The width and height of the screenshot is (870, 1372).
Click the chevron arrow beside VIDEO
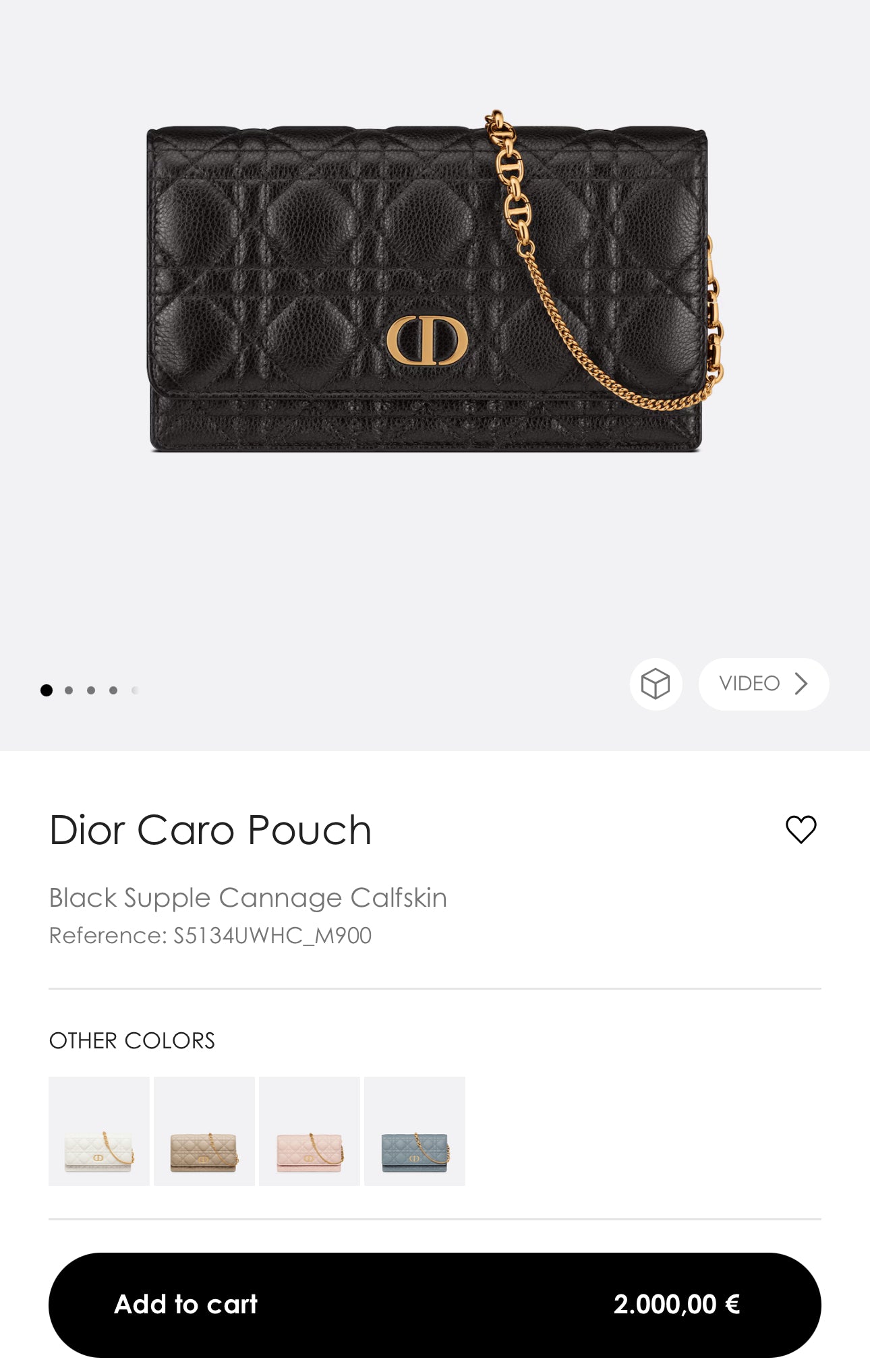click(x=801, y=684)
